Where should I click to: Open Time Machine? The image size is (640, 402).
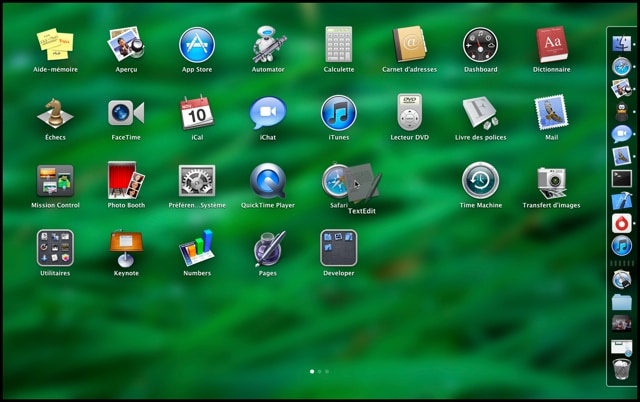(x=480, y=180)
